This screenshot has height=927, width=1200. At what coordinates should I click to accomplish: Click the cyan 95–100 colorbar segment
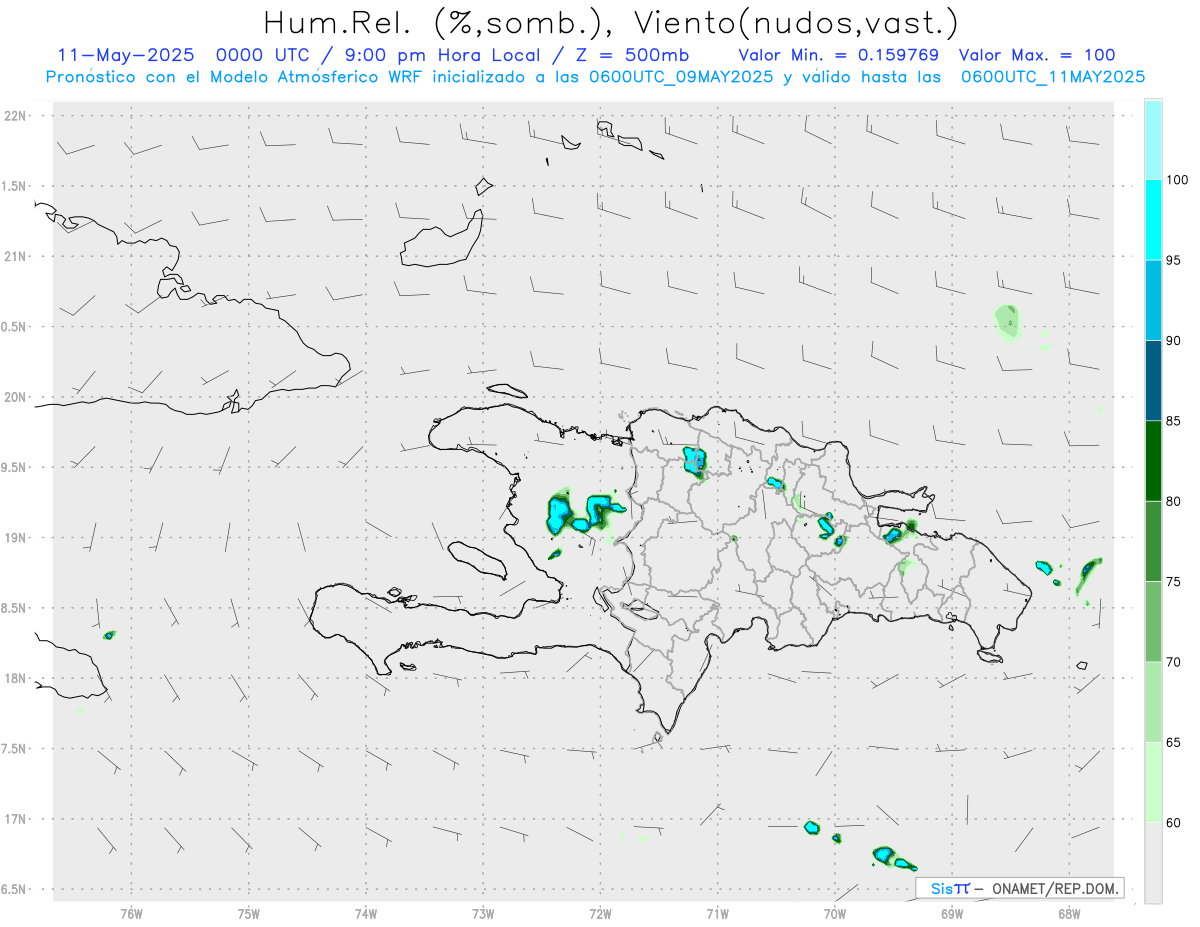pyautogui.click(x=1153, y=220)
